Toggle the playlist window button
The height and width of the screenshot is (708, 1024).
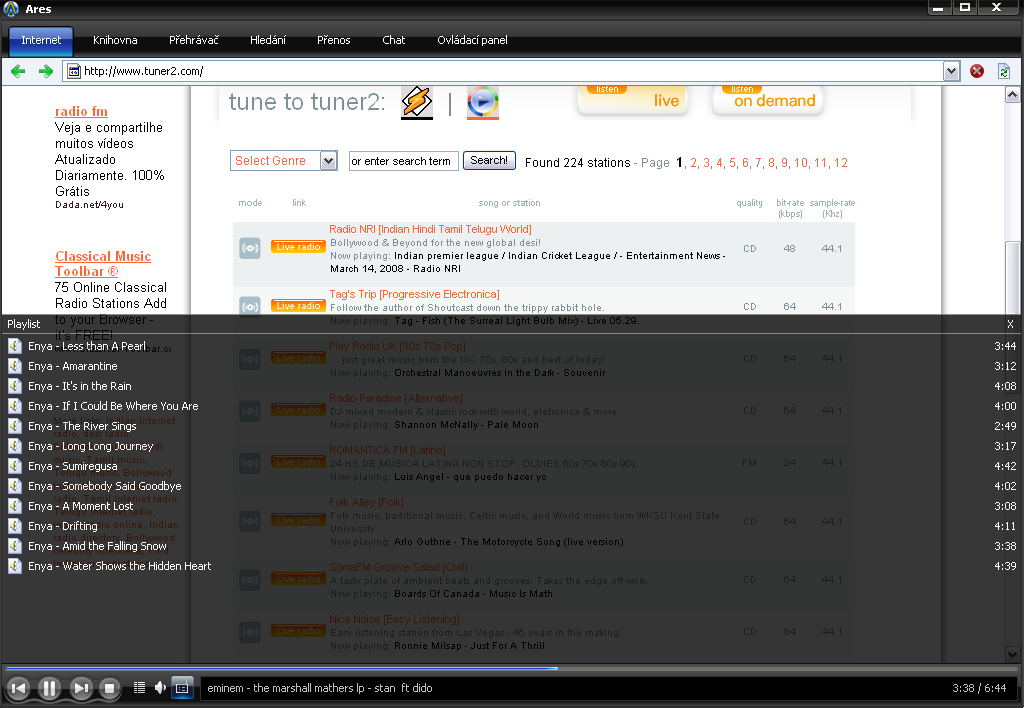tap(182, 688)
